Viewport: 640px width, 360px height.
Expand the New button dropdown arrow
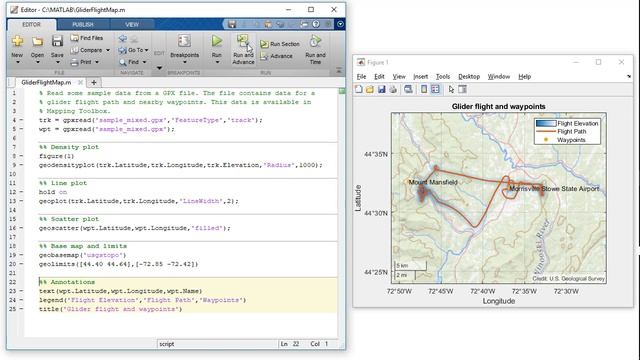tap(17, 62)
